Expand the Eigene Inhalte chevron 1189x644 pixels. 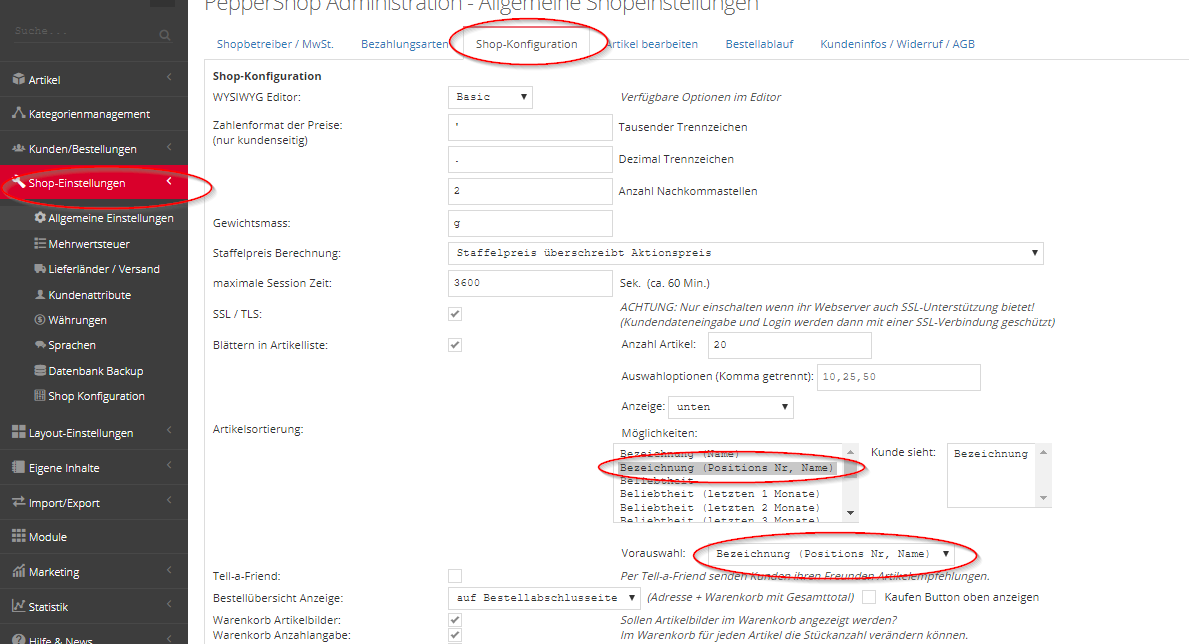point(169,465)
